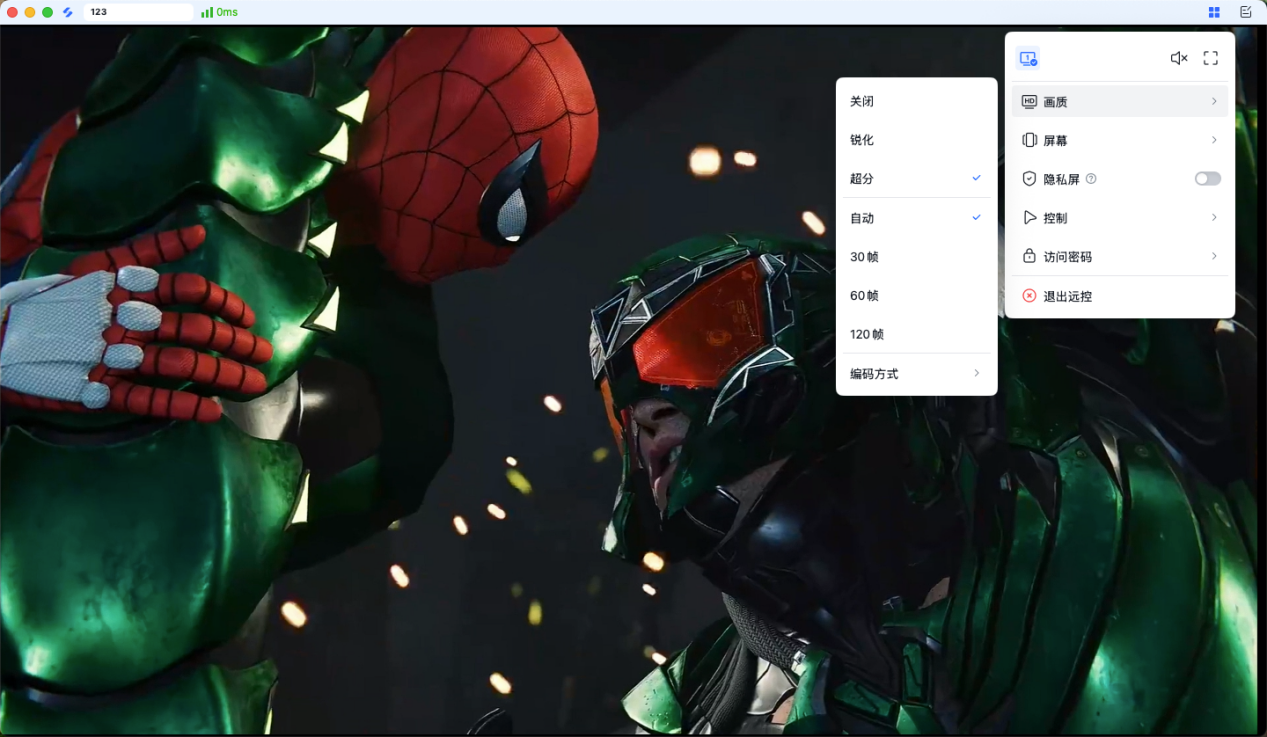
Task: Click the green signal strength bars icon
Action: coord(207,12)
